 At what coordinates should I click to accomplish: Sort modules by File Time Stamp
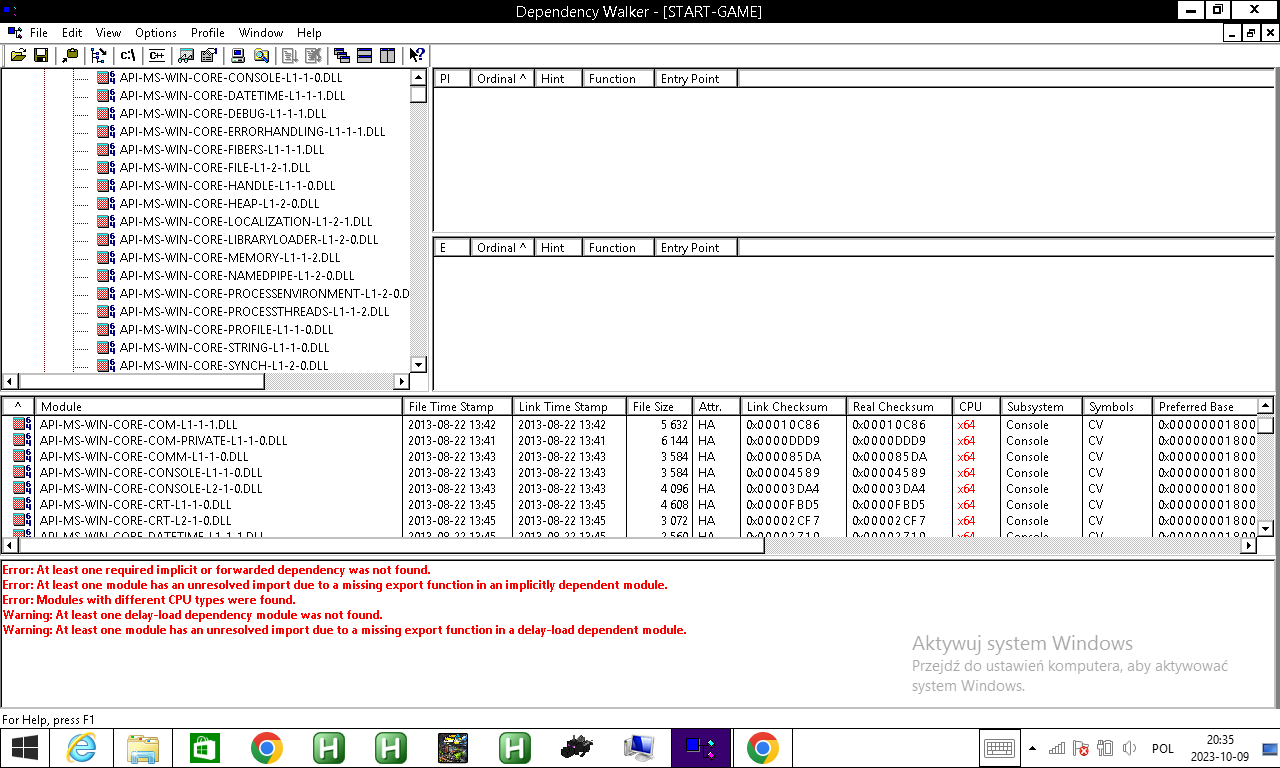click(x=457, y=407)
